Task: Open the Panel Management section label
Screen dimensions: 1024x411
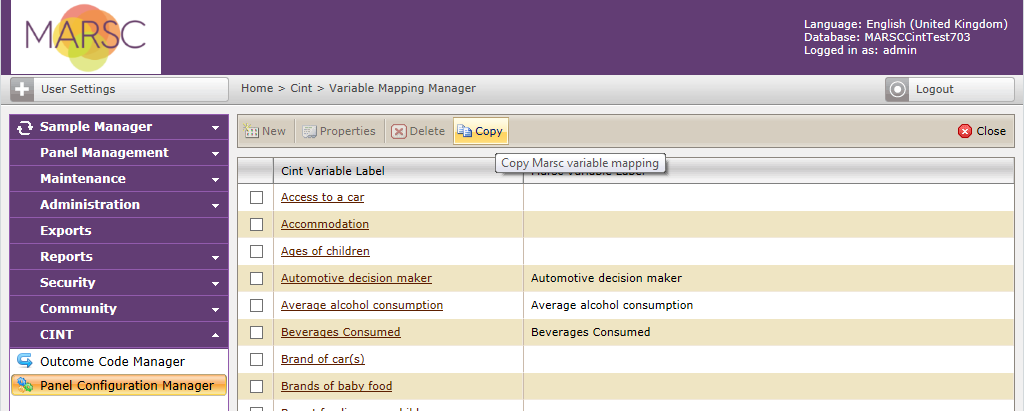Action: (104, 153)
